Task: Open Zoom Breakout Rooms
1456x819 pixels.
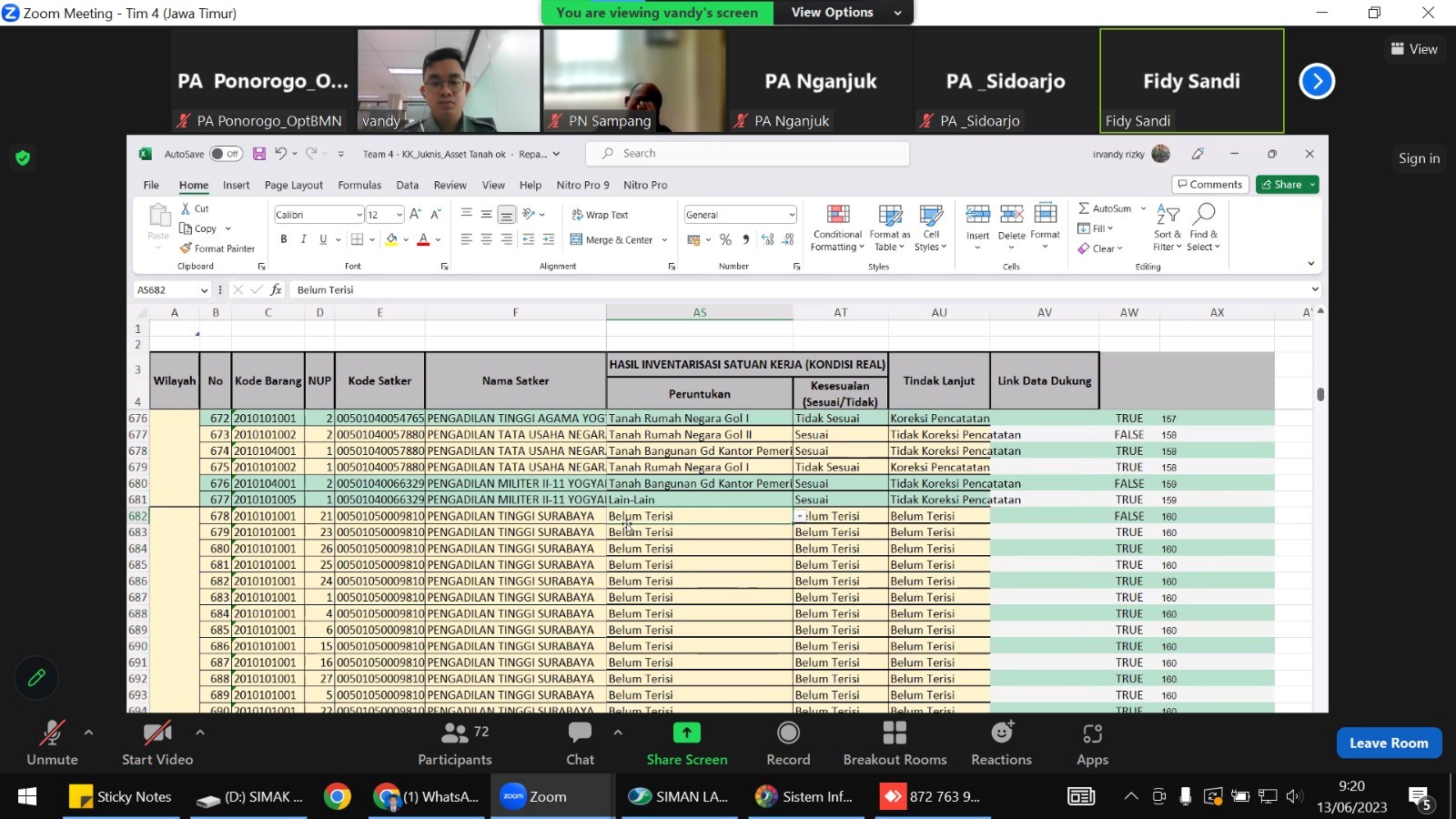Action: click(895, 743)
